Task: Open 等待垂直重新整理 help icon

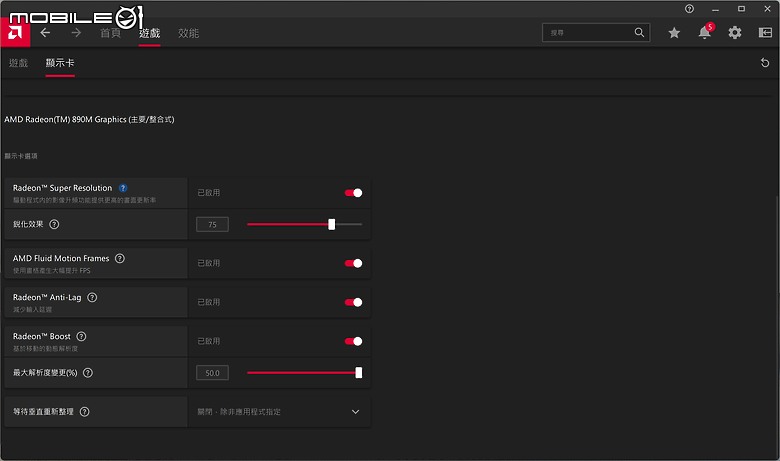Action: 85,412
